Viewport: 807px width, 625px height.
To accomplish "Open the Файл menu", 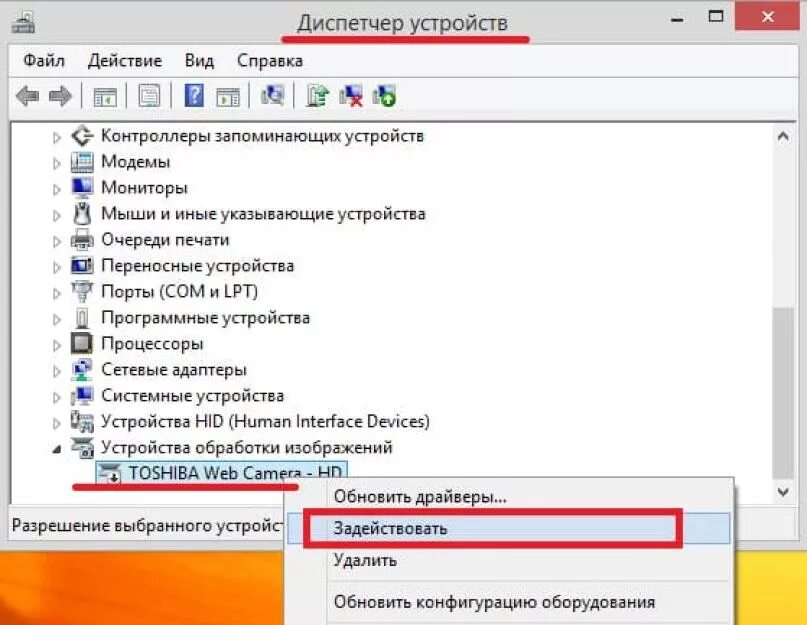I will (44, 61).
